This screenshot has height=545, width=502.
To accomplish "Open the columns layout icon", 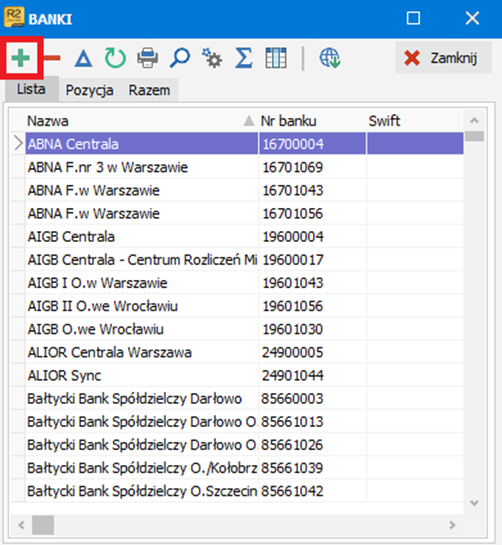I will 276,58.
